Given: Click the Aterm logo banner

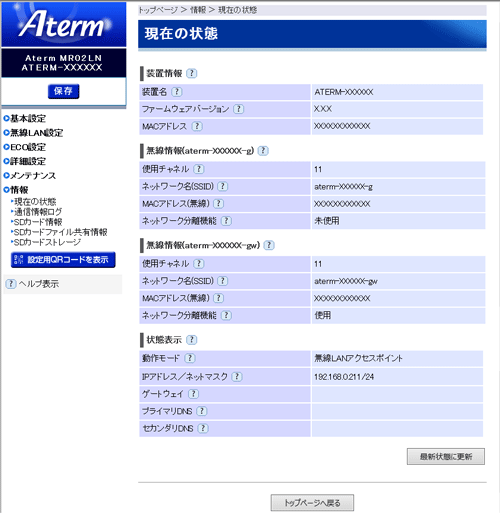Looking at the screenshot, I should (x=64, y=24).
